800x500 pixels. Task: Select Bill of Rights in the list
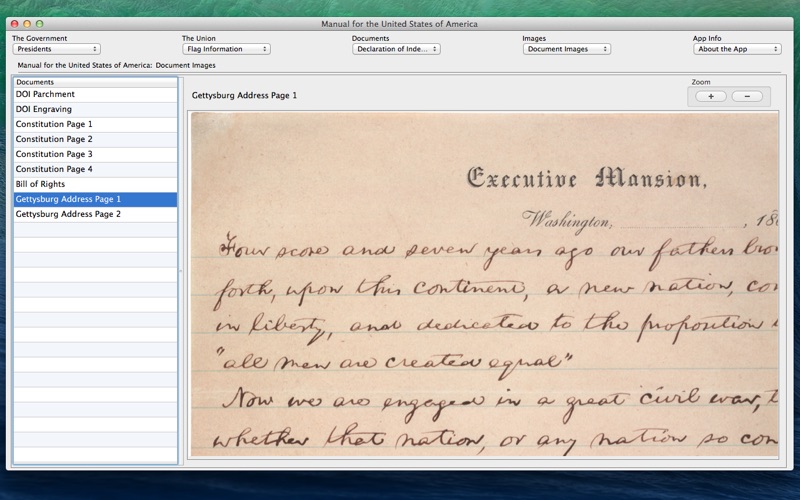(95, 184)
